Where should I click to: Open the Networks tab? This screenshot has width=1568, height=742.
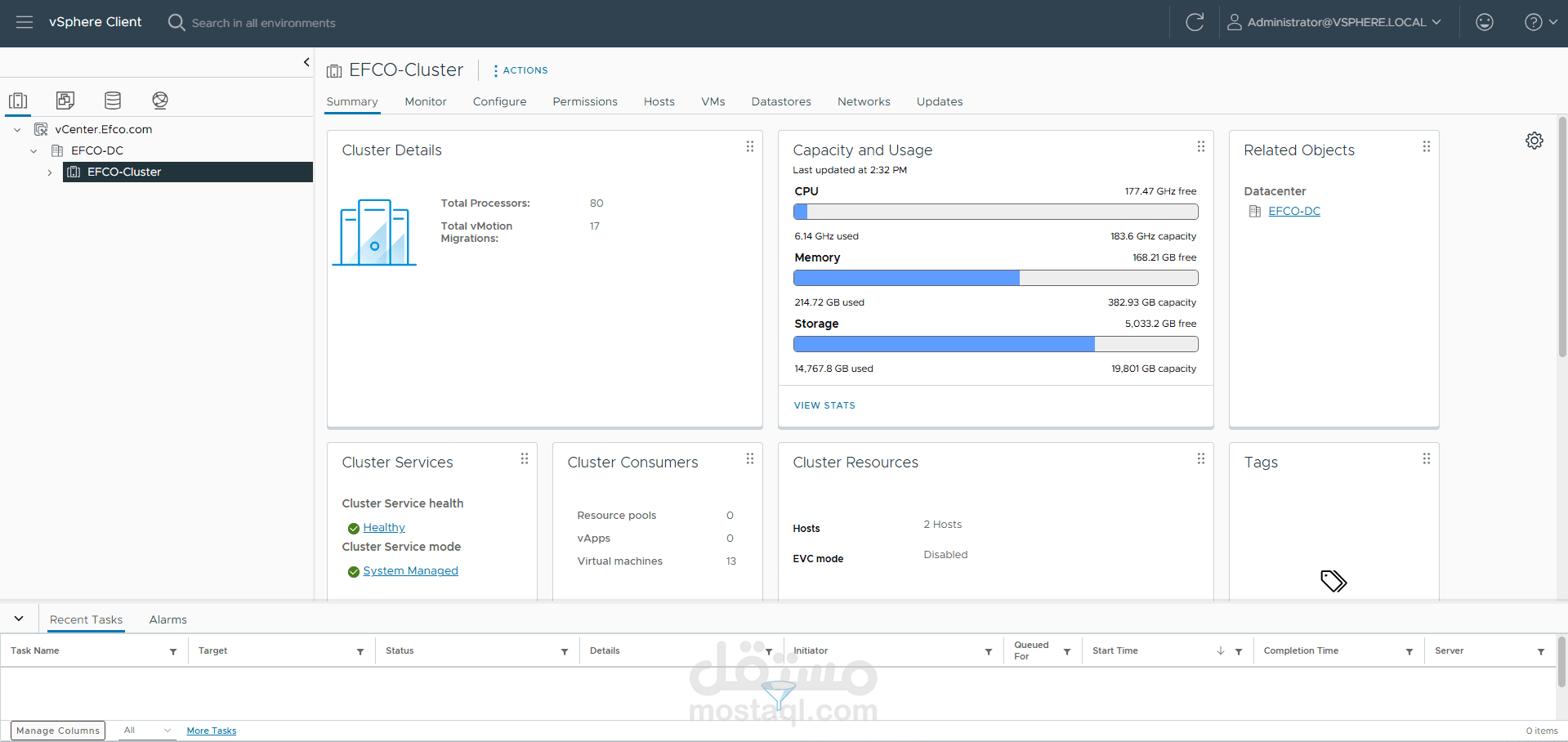coord(864,101)
